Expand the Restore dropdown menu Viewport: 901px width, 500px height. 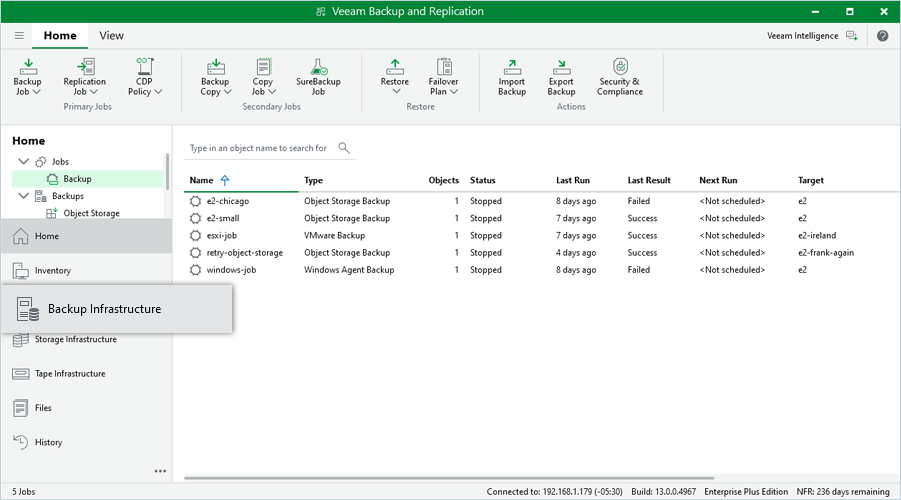tap(395, 77)
